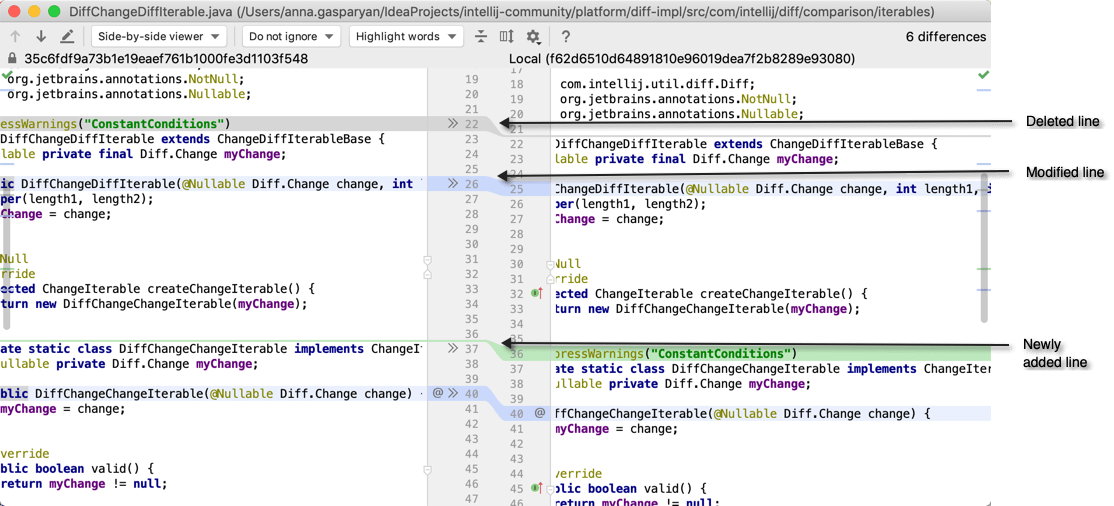Apply the added change arrow at line 37

pos(453,348)
